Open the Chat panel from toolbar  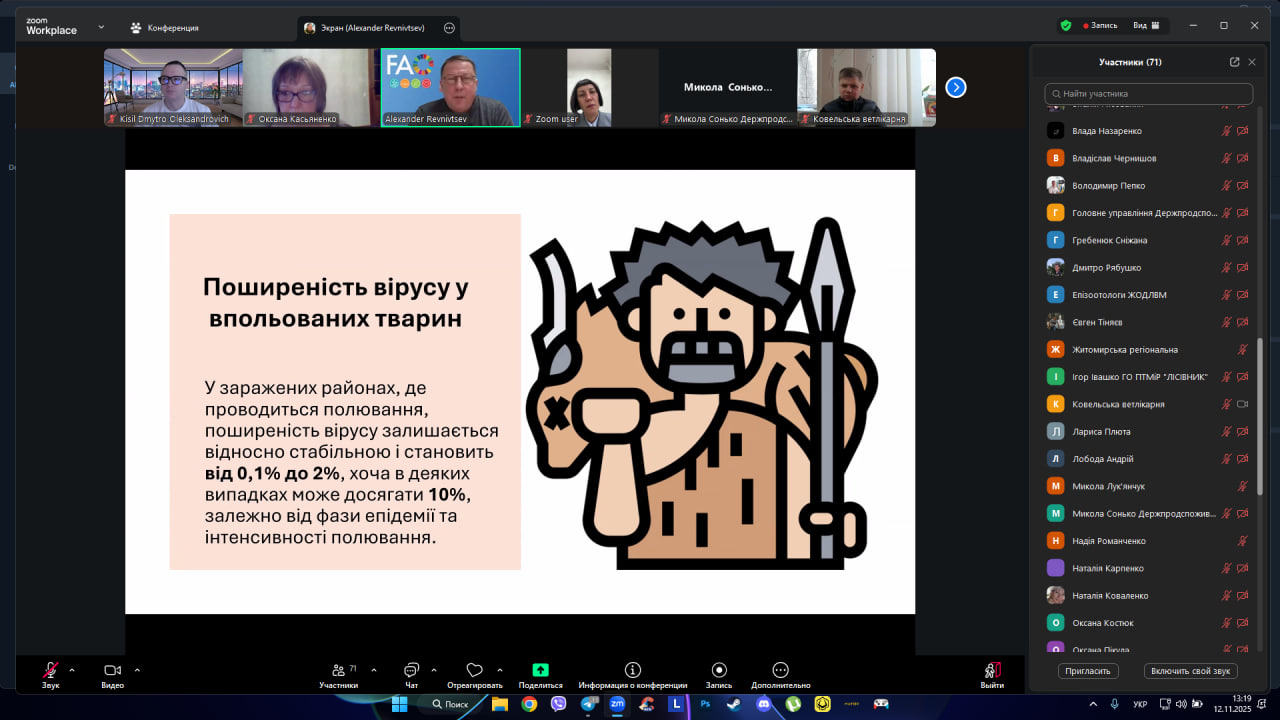coord(411,670)
